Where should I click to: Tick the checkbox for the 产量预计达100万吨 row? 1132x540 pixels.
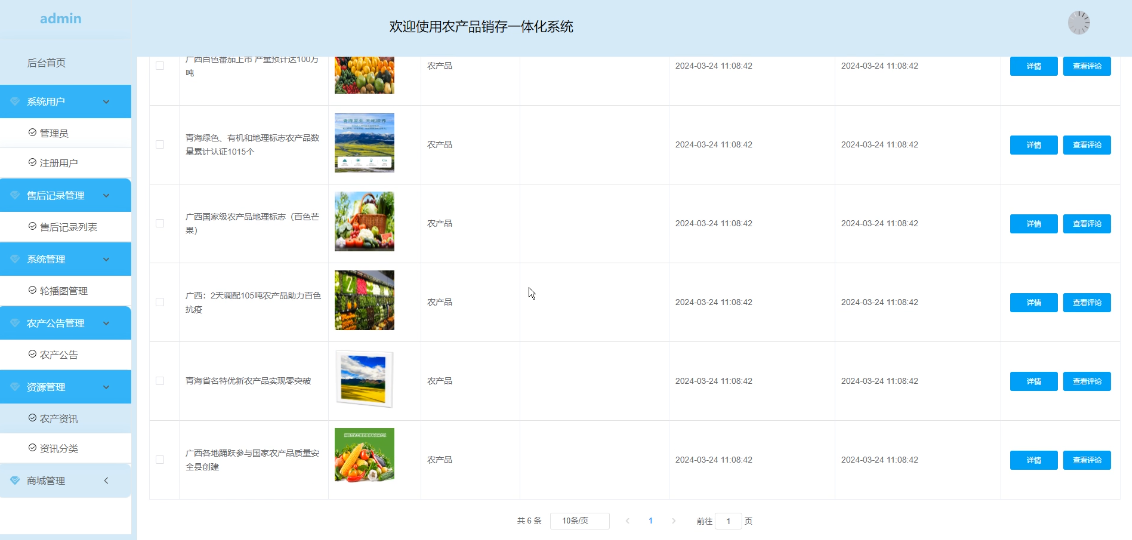tap(160, 66)
